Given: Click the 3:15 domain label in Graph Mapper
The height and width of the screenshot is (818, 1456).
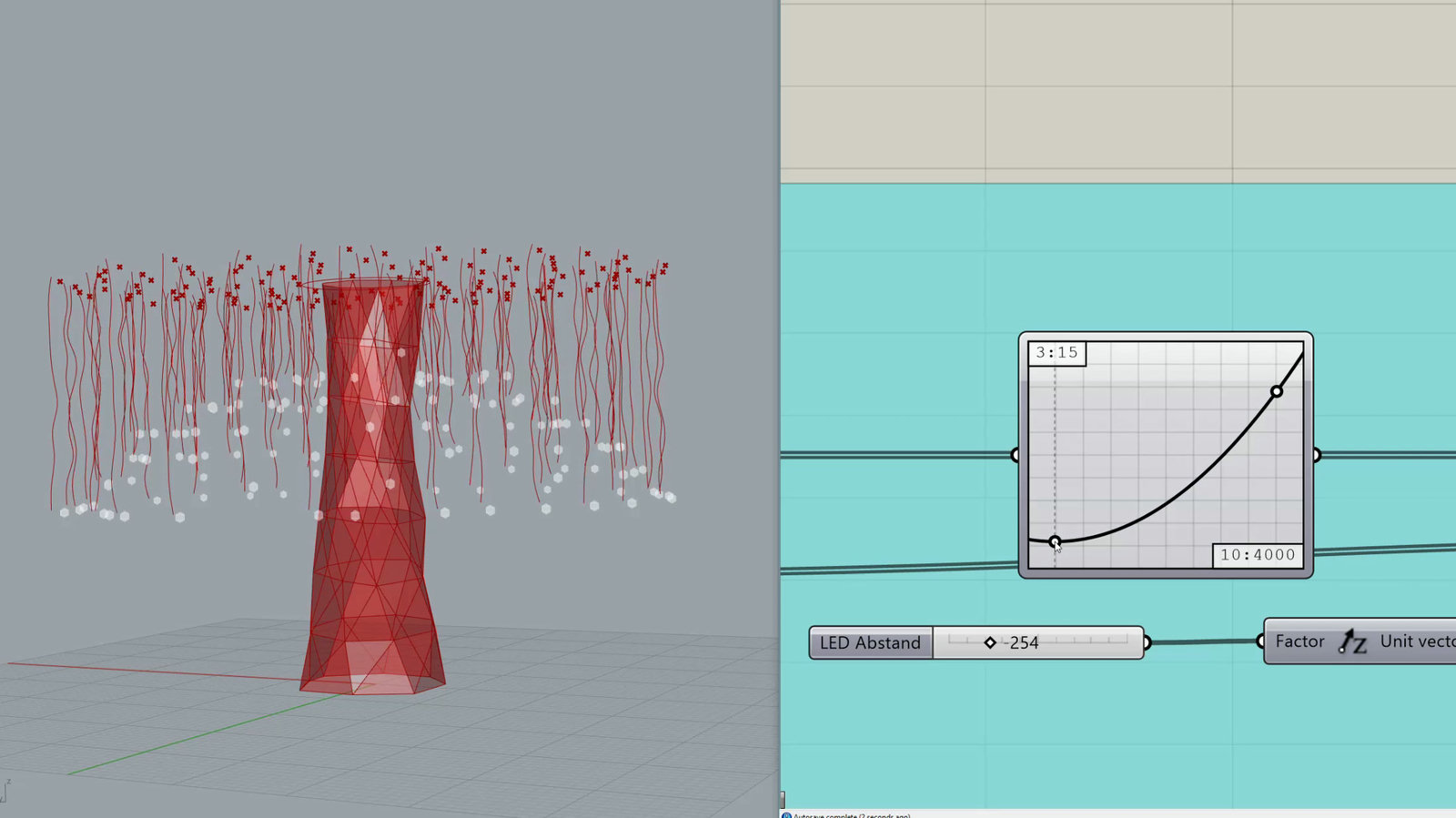Looking at the screenshot, I should pyautogui.click(x=1057, y=352).
